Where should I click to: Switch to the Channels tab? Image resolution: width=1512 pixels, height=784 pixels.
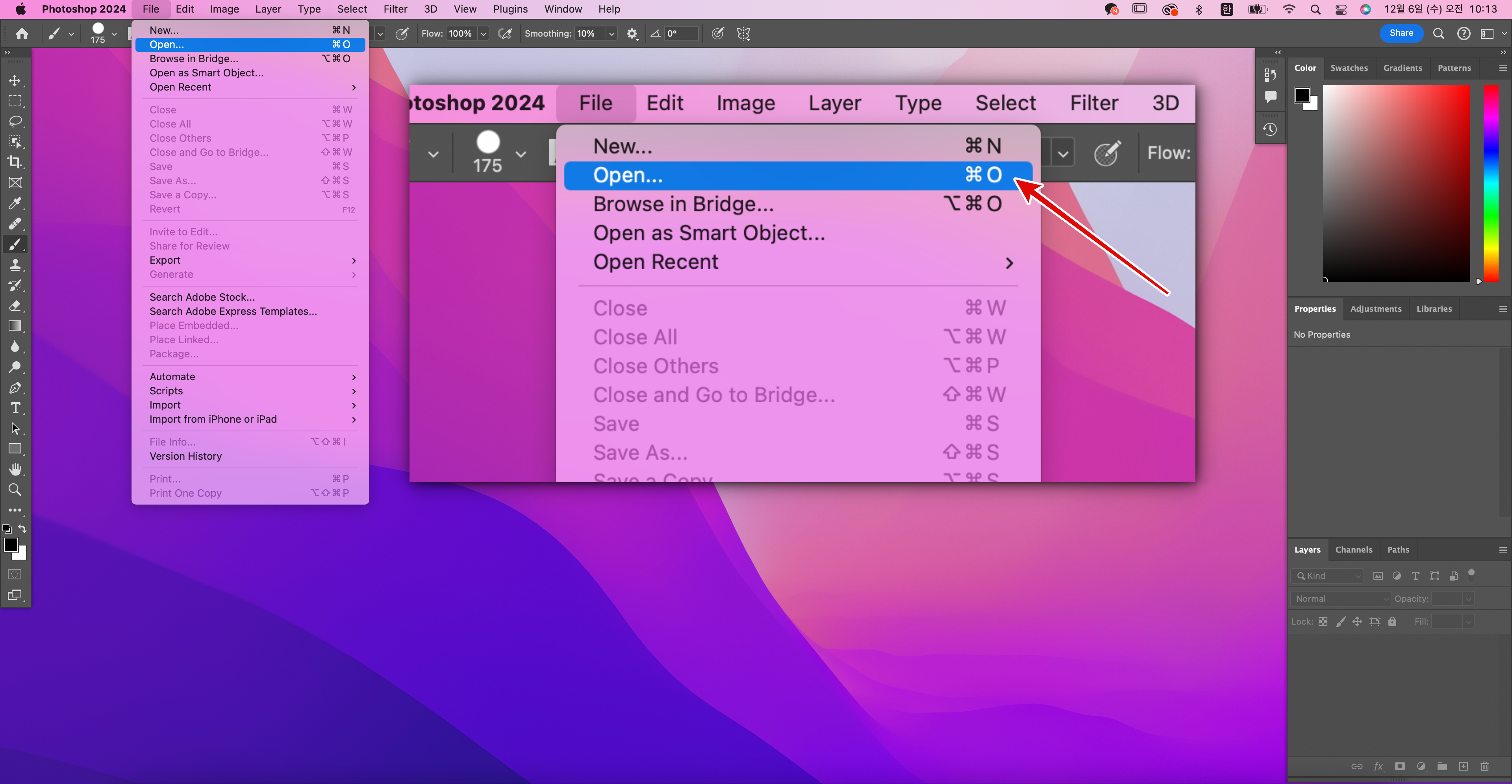coord(1354,550)
